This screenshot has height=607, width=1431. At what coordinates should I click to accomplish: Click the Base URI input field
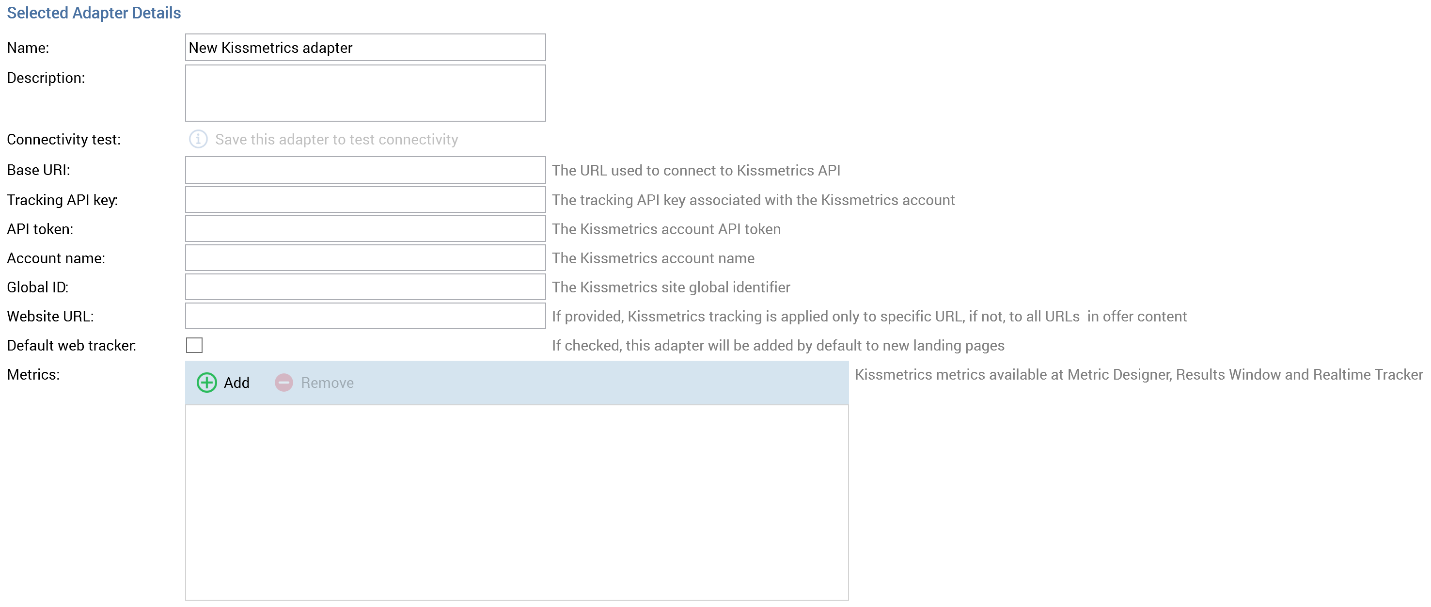click(365, 170)
